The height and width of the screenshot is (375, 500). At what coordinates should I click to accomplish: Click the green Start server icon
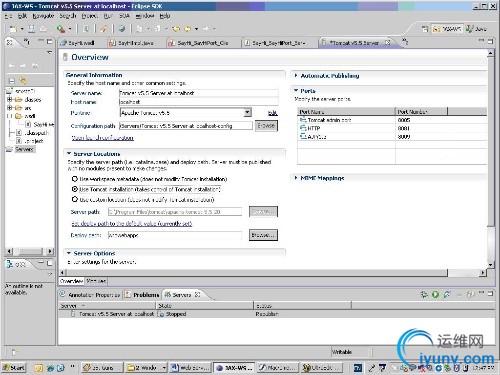tap(435, 294)
